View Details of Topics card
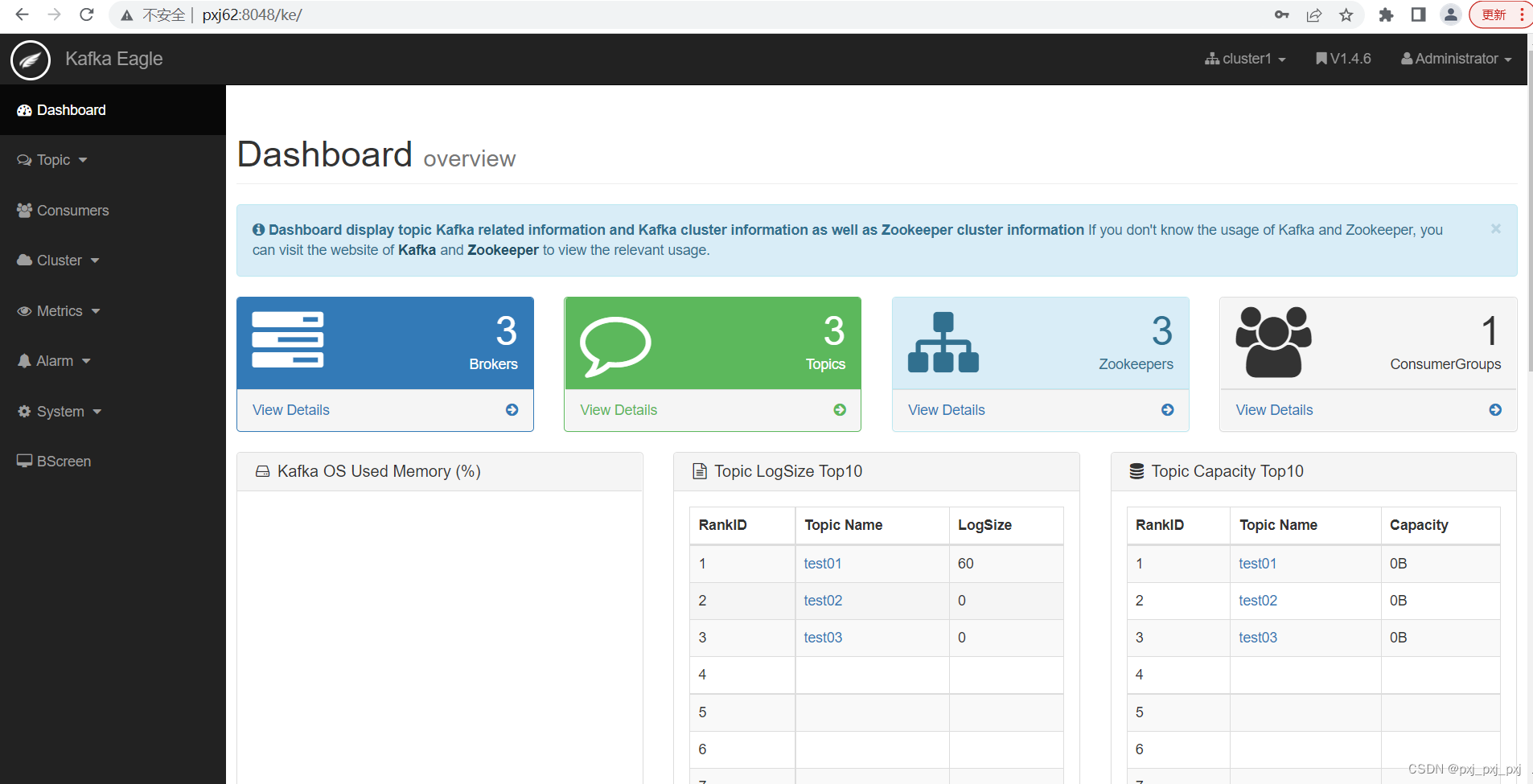Screen dimensions: 1533x784 [619, 410]
